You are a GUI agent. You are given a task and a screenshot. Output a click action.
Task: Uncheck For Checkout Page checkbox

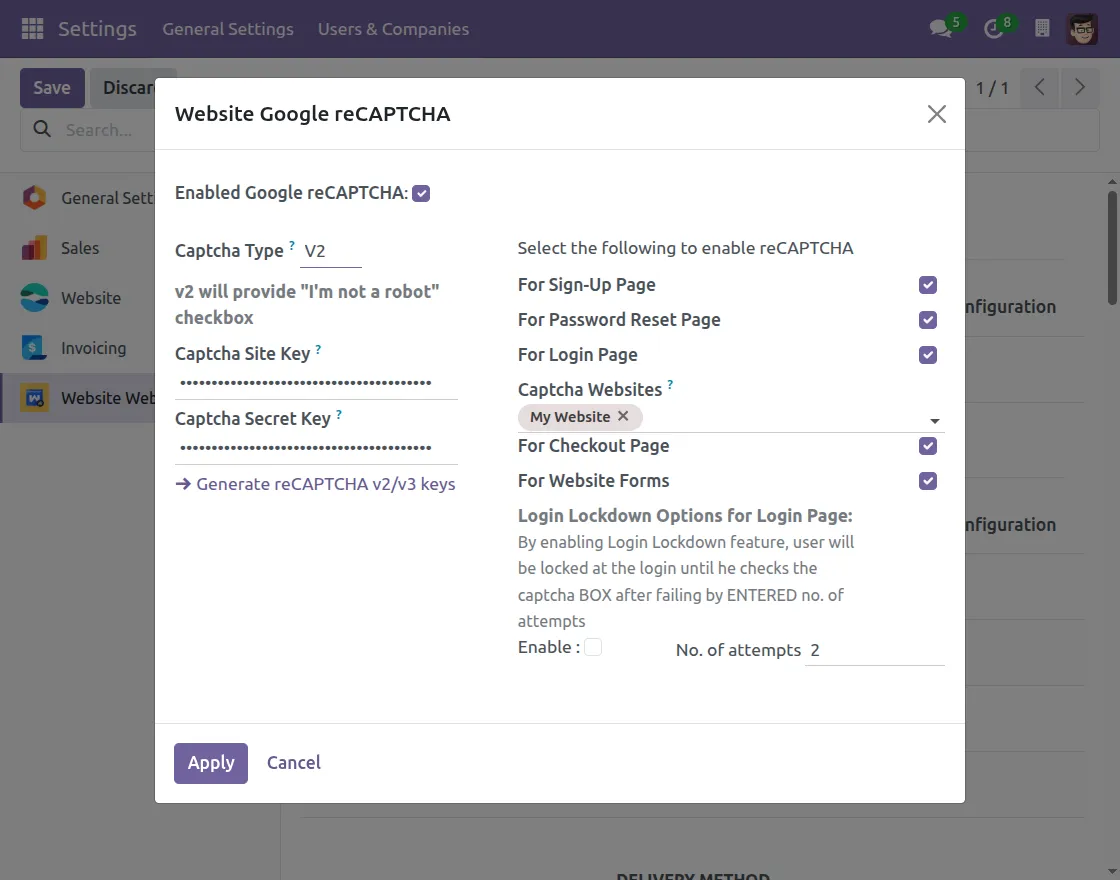(x=928, y=446)
